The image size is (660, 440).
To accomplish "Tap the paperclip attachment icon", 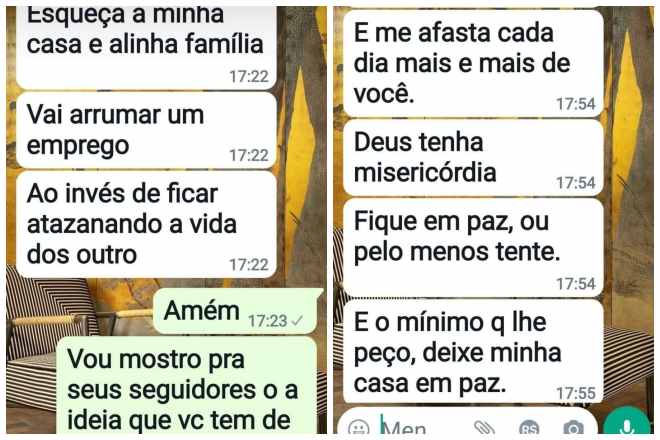I will [484, 427].
